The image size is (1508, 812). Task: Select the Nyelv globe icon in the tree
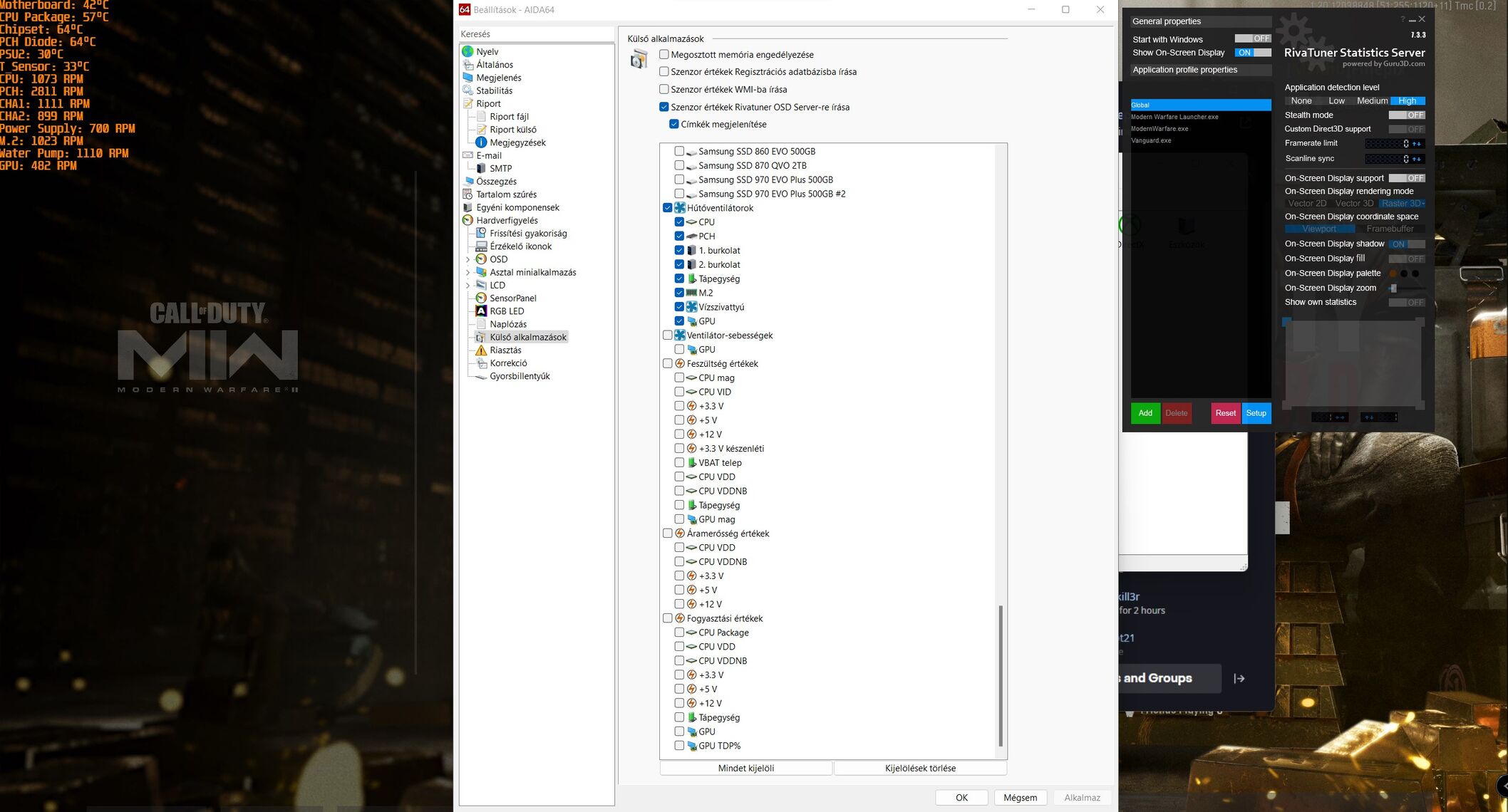[468, 51]
